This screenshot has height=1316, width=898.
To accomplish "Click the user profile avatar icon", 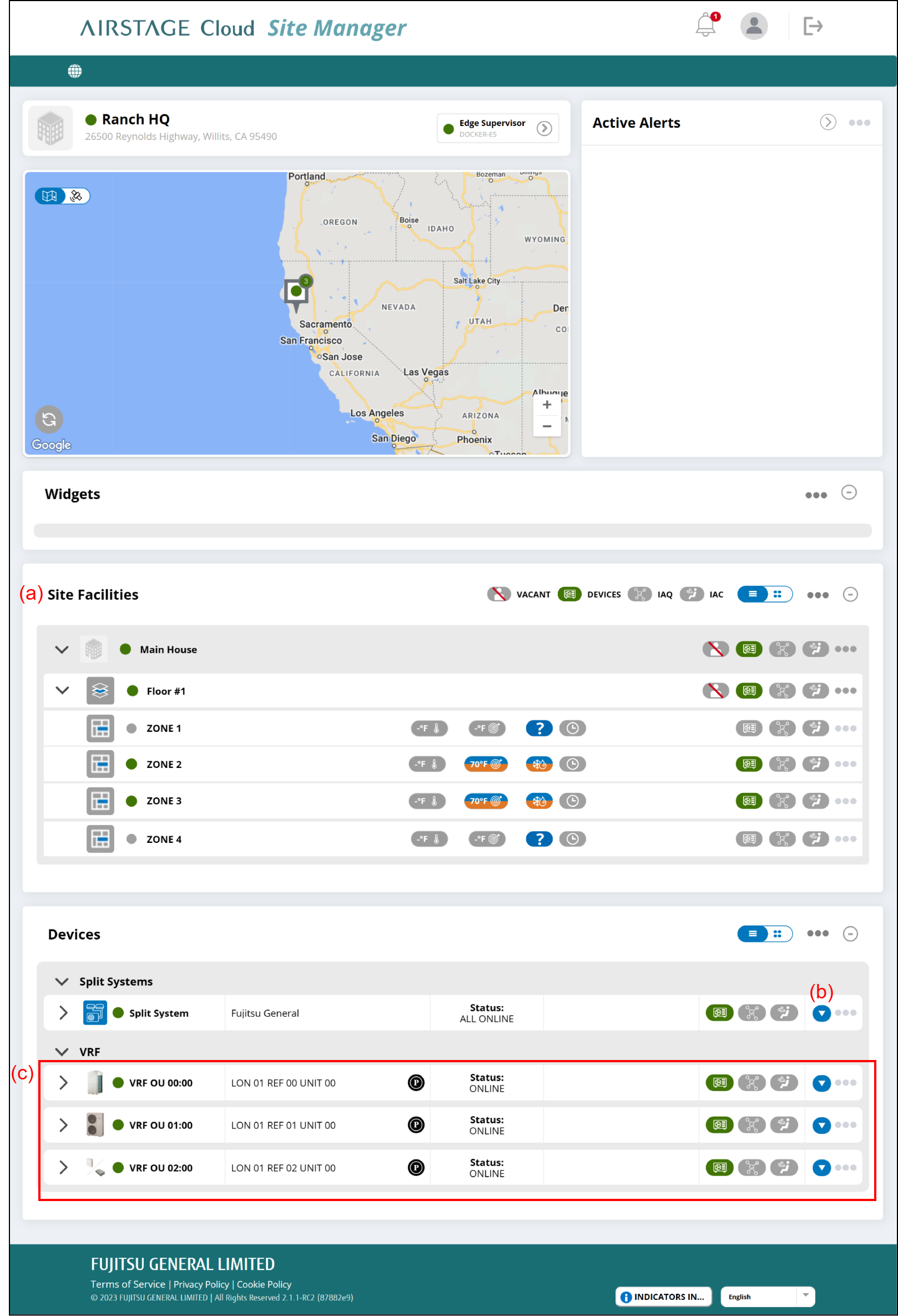I will [x=753, y=26].
